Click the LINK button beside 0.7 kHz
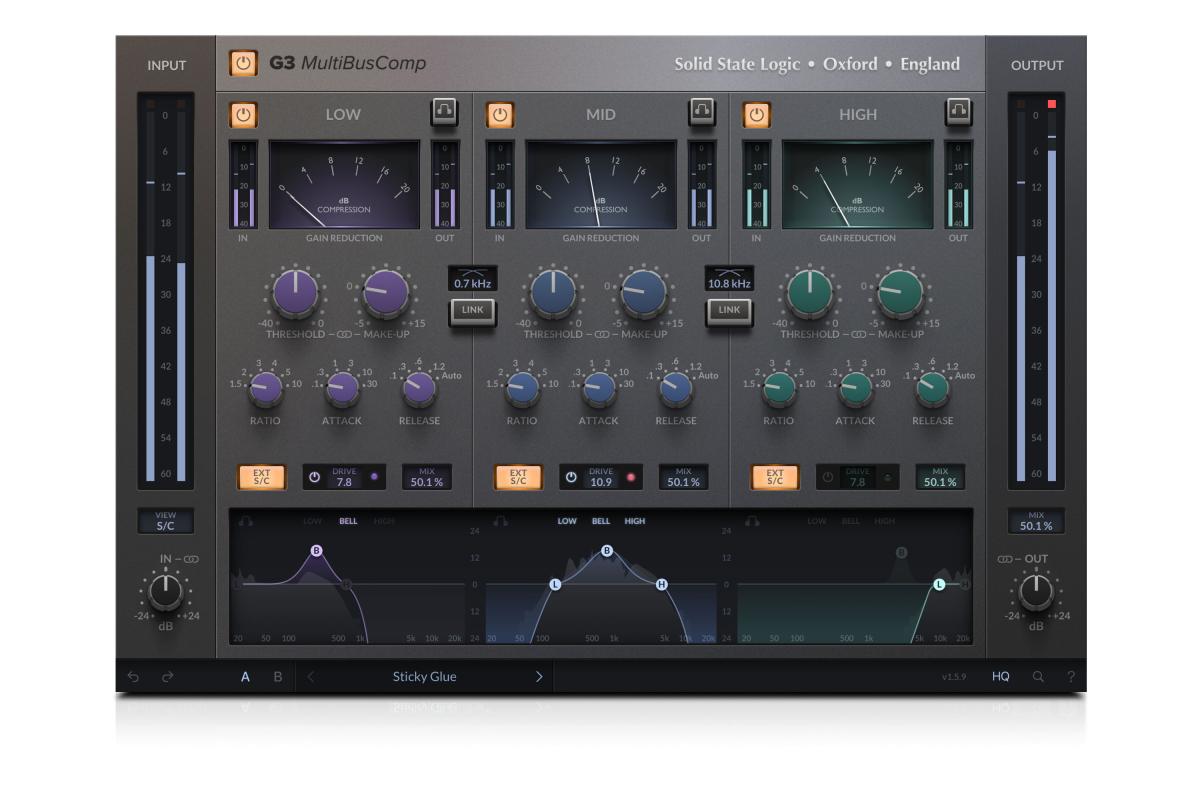This screenshot has height=806, width=1200. 472,311
